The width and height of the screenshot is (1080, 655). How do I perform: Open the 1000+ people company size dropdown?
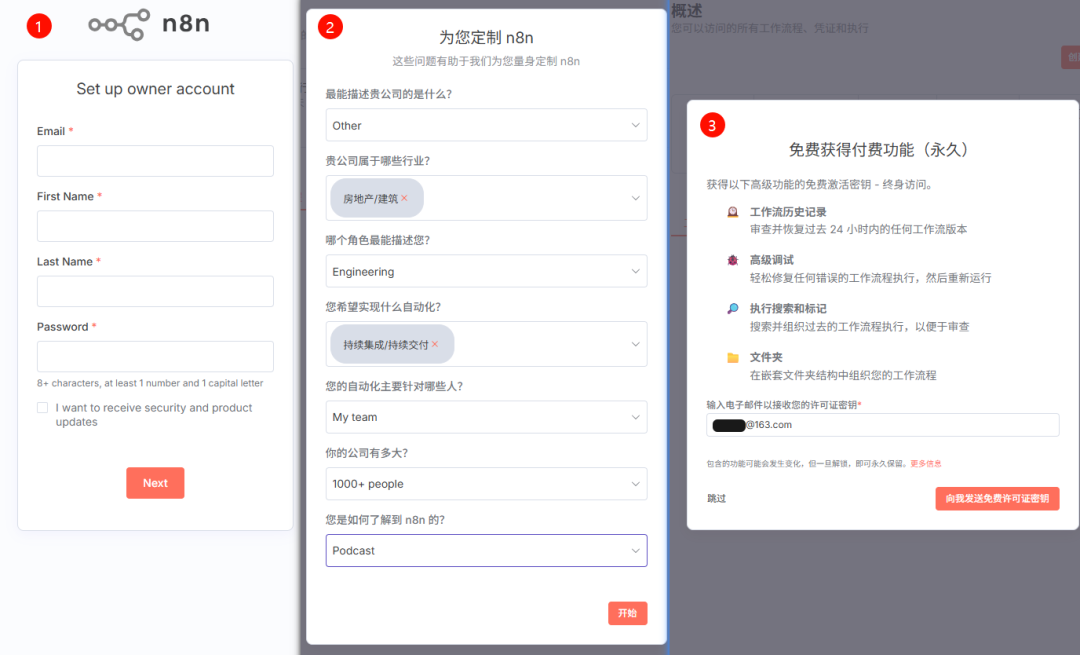pyautogui.click(x=486, y=484)
